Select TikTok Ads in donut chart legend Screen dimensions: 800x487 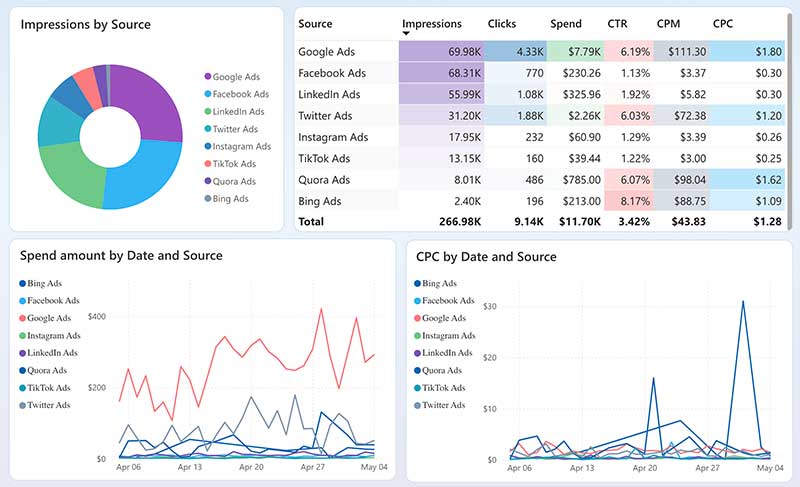[x=230, y=164]
